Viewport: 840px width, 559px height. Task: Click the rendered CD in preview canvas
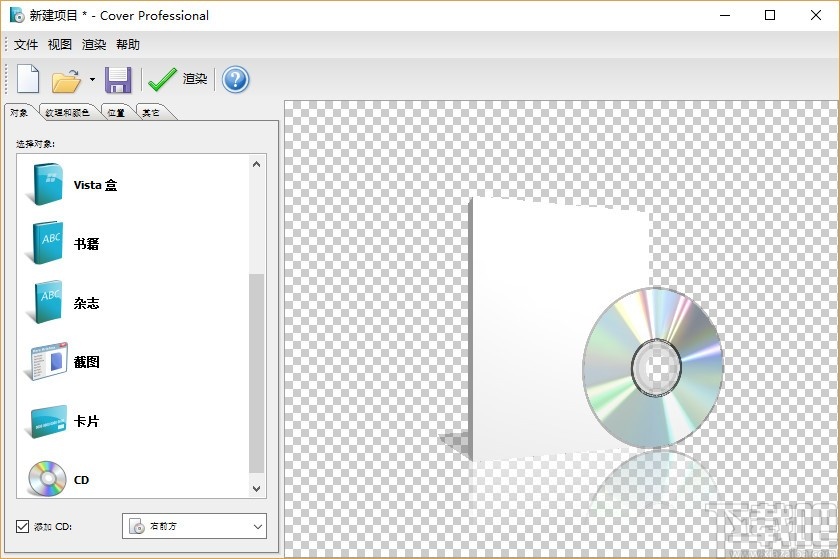[653, 368]
